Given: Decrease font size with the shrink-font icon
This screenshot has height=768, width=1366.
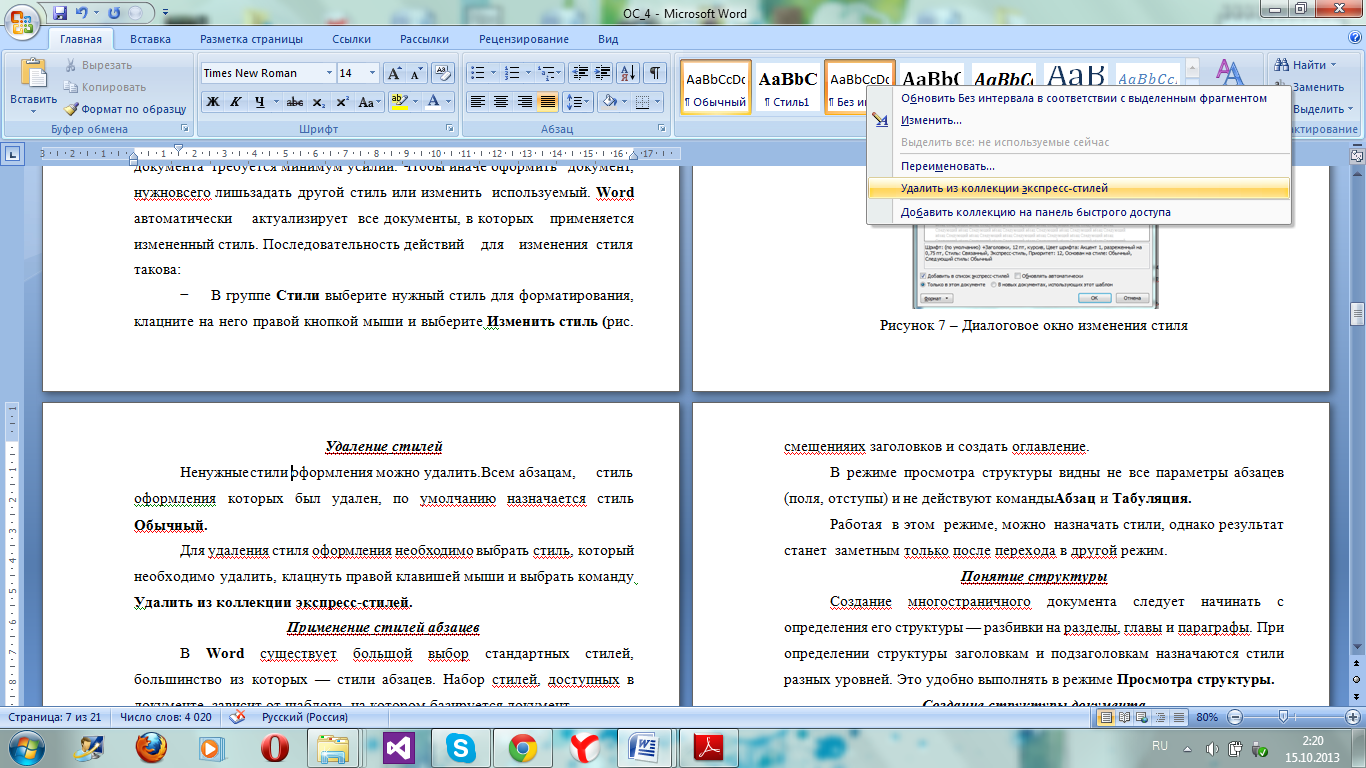Looking at the screenshot, I should (x=414, y=73).
